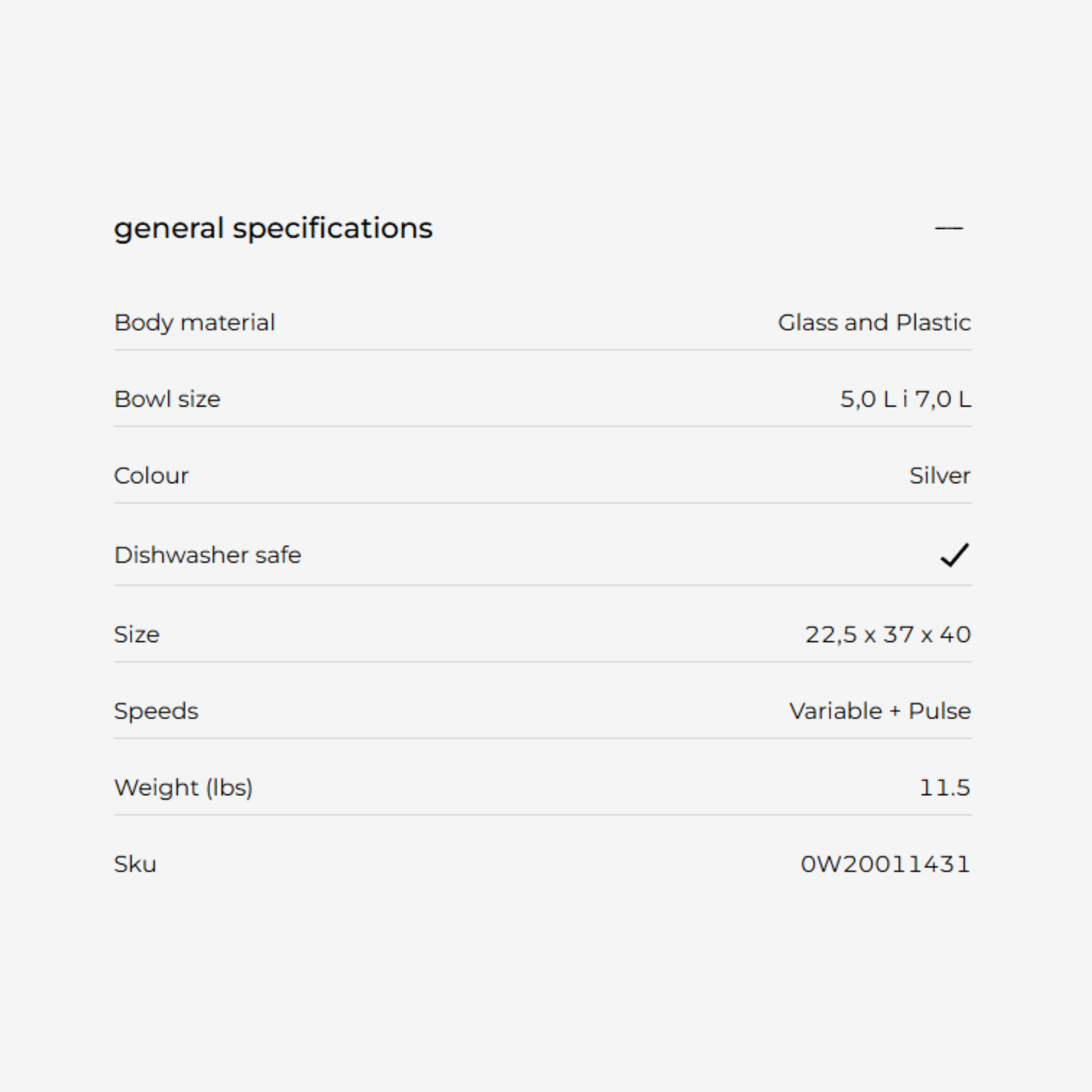Select the SKU number 0W20011431

click(885, 864)
